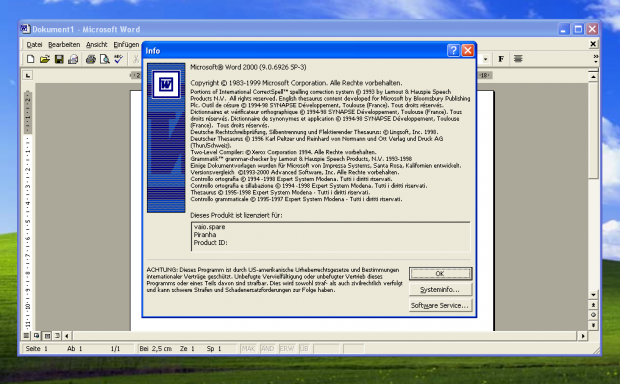Click the 'Product ID:' line
The image size is (620, 384).
[x=210, y=242]
